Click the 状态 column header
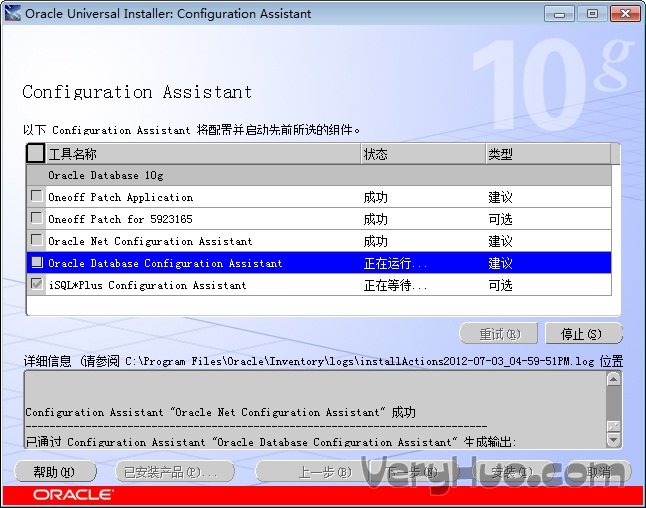Viewport: 646px width, 508px height. coord(424,154)
